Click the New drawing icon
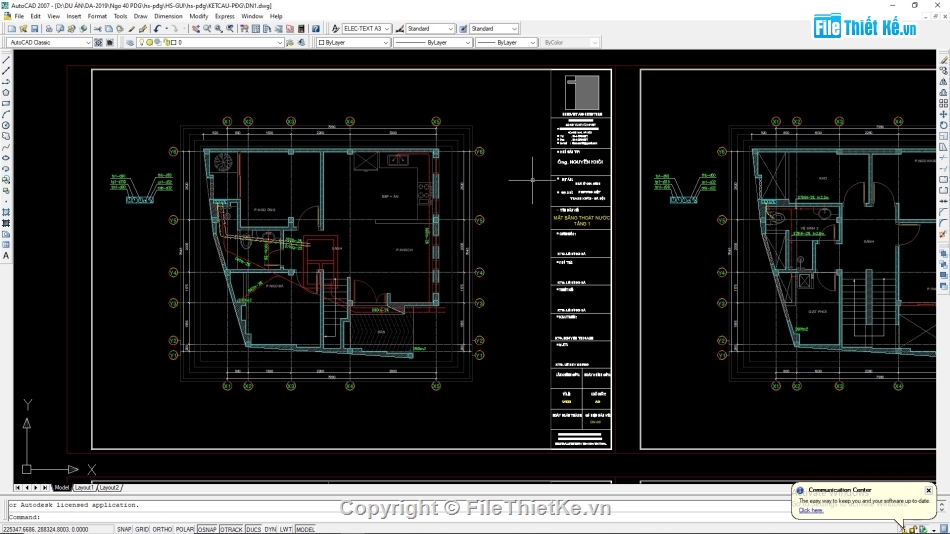The height and width of the screenshot is (534, 950). [x=12, y=28]
